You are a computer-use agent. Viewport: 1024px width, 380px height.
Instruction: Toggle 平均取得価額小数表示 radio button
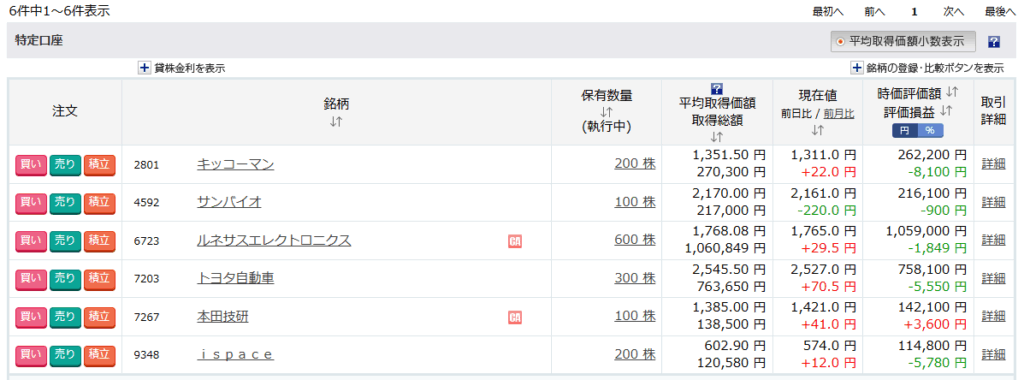[840, 42]
